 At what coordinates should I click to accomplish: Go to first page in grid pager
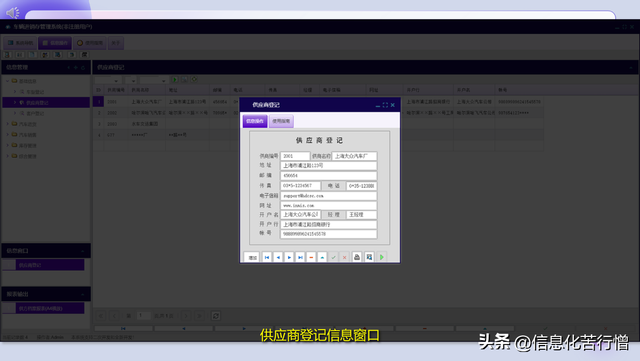point(101,316)
